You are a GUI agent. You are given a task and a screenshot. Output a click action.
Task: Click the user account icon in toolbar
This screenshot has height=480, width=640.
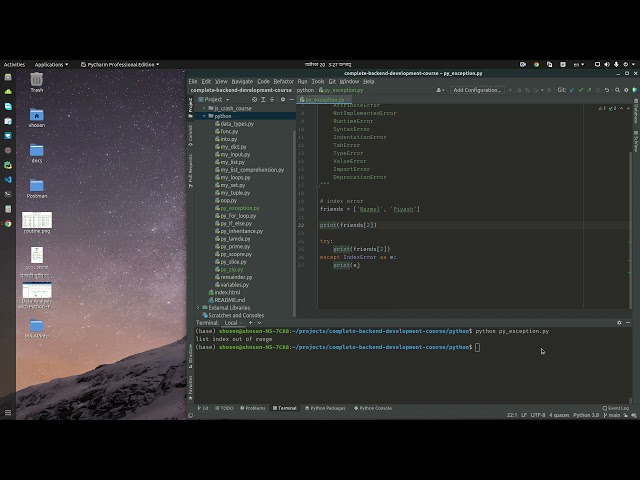(x=440, y=90)
